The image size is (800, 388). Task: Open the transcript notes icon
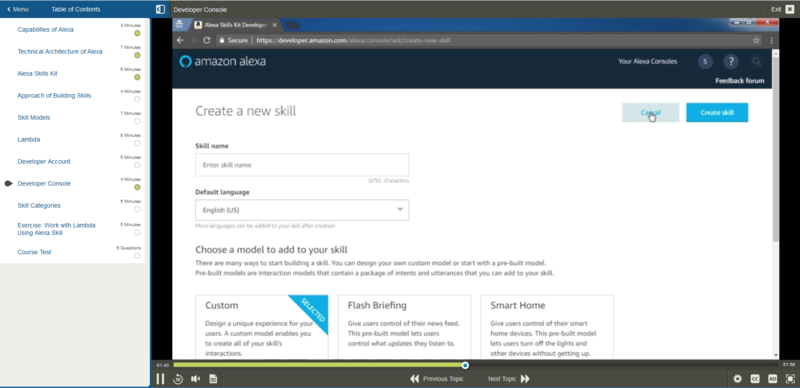click(x=213, y=379)
